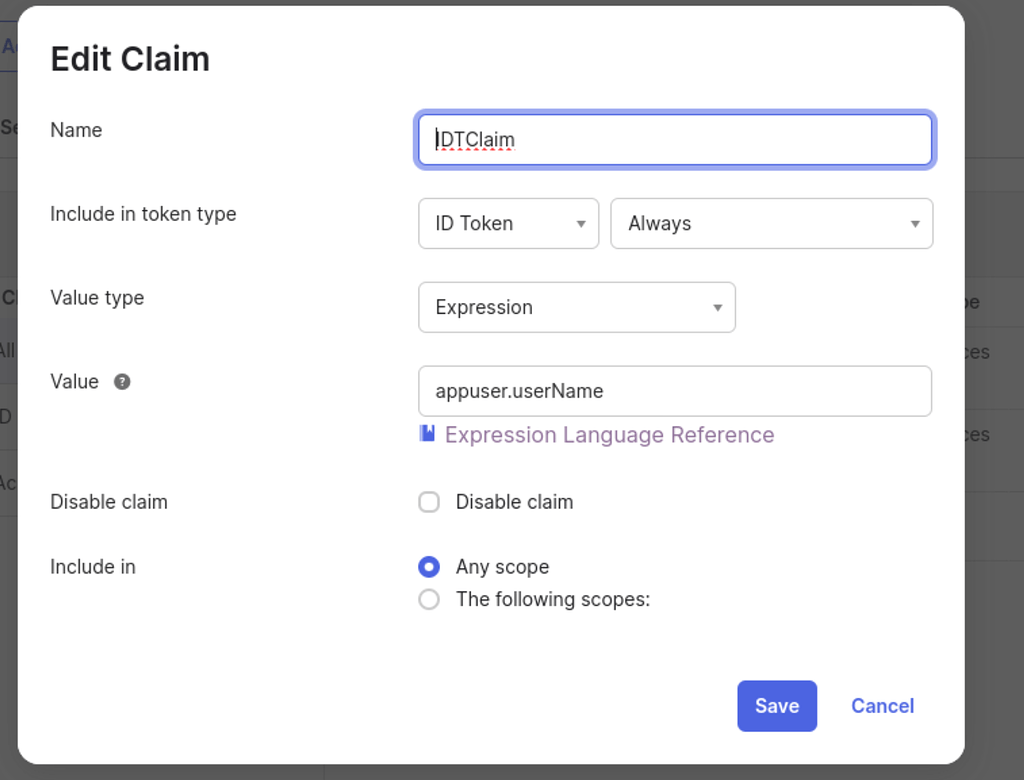Click the arrow on the ID Token dropdown
Image resolution: width=1024 pixels, height=780 pixels.
coord(580,224)
